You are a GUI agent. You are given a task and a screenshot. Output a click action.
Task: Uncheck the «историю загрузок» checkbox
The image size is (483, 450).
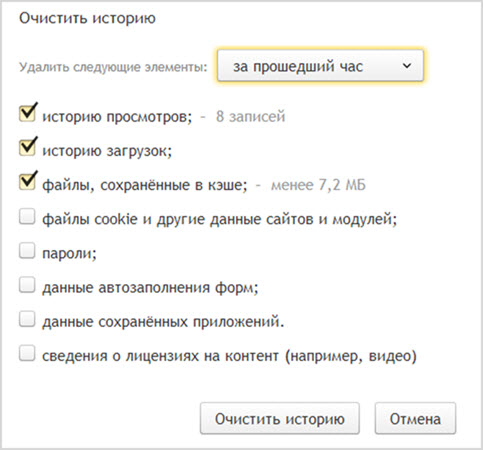coord(27,148)
